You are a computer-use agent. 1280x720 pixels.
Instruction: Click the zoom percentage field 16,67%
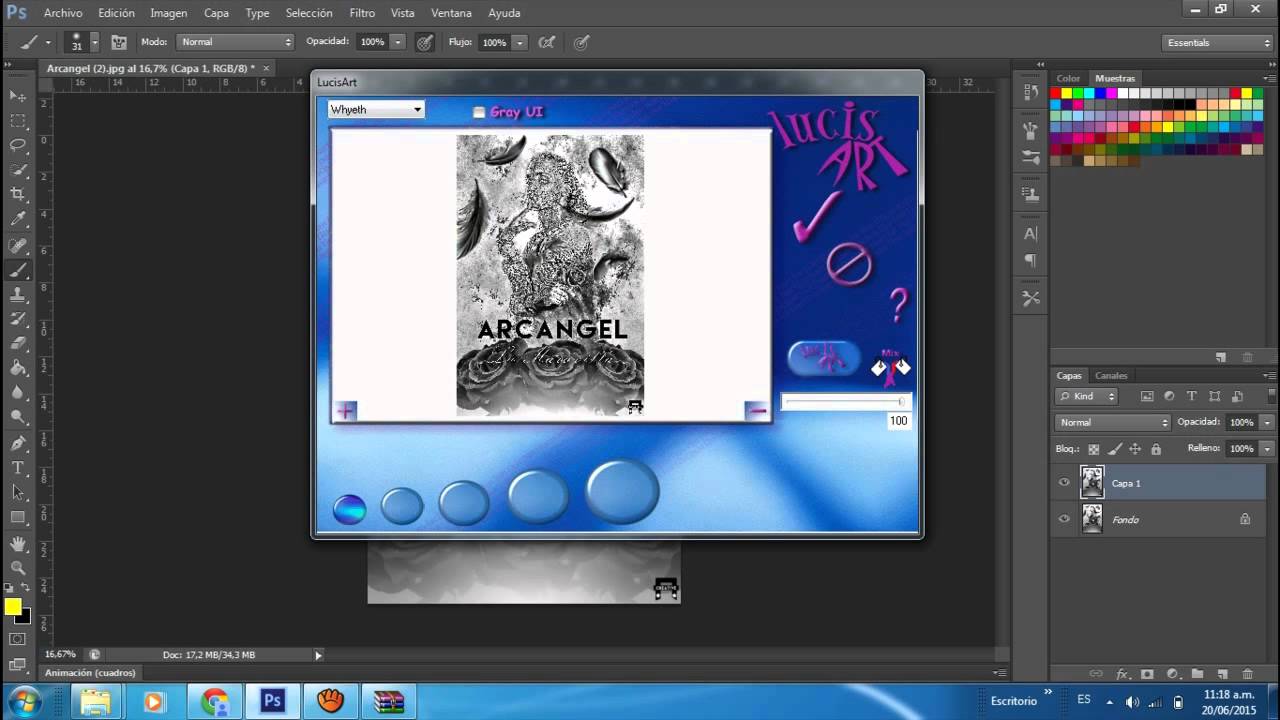click(x=60, y=655)
